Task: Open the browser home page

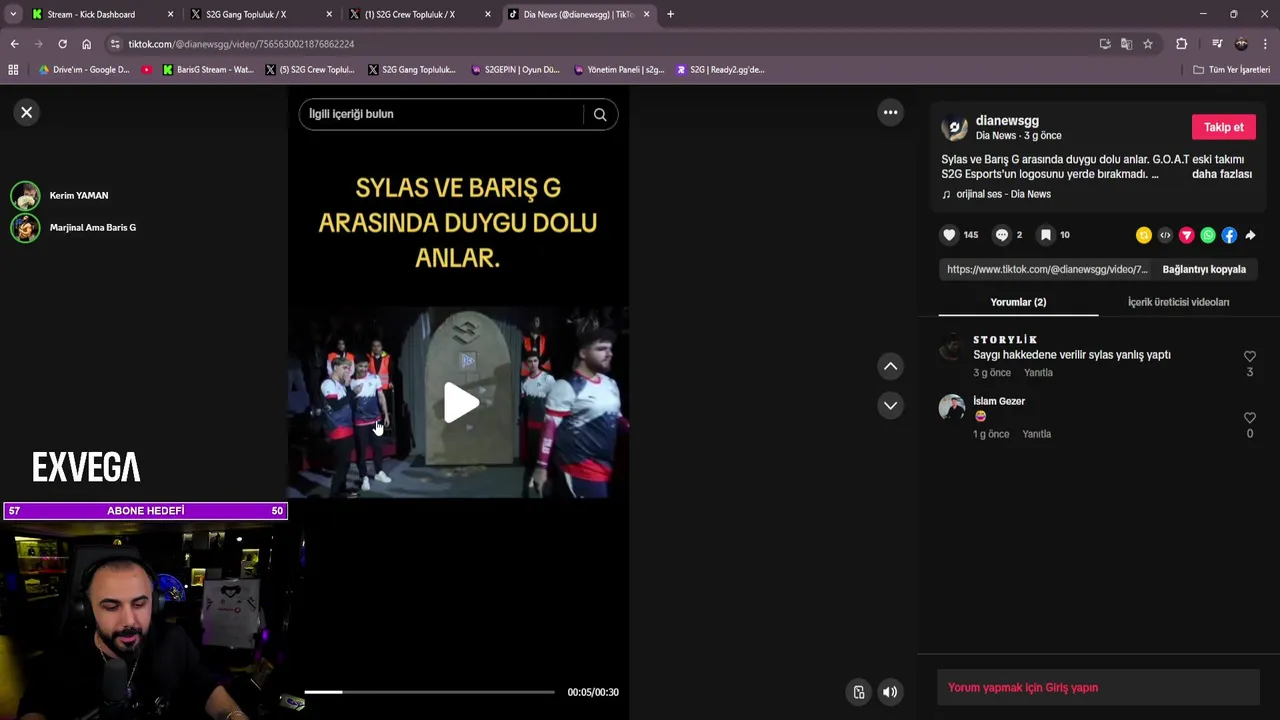Action: (86, 44)
